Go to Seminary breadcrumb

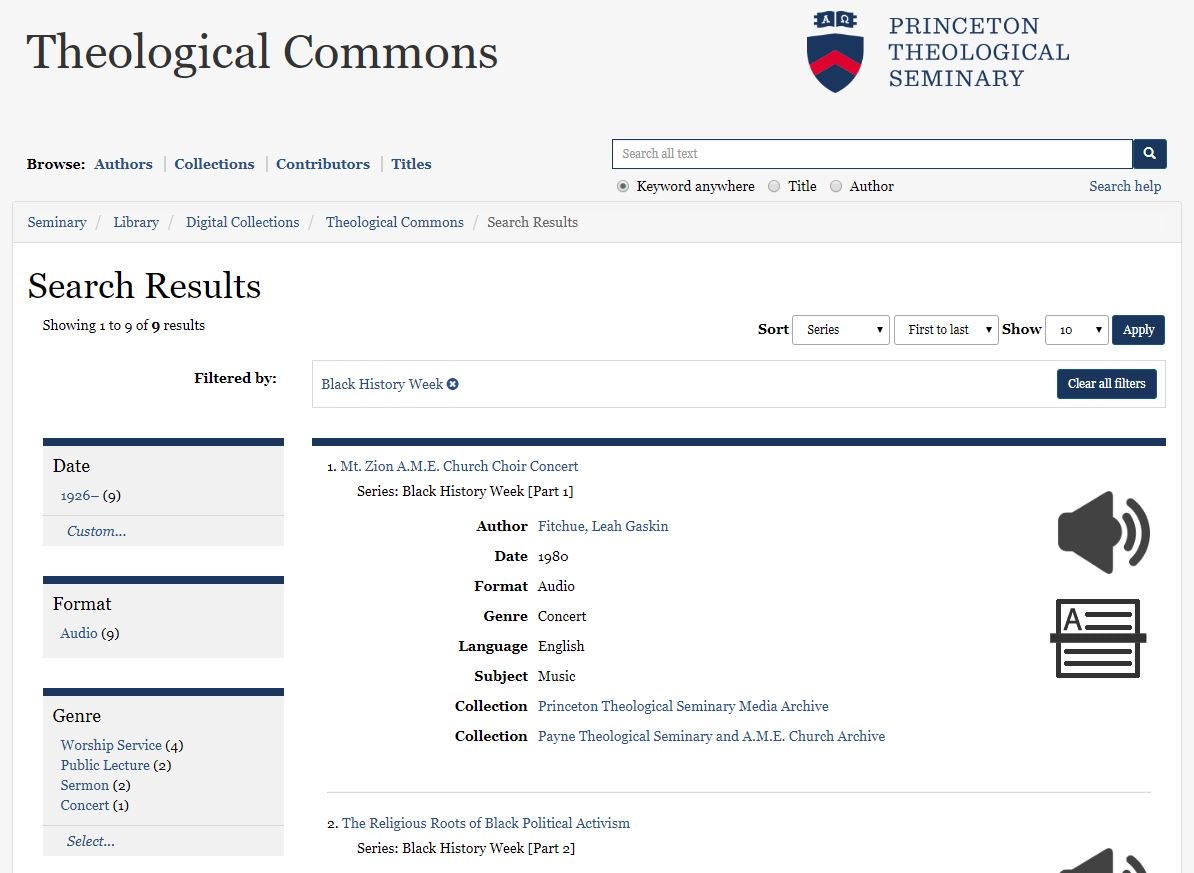pos(57,222)
